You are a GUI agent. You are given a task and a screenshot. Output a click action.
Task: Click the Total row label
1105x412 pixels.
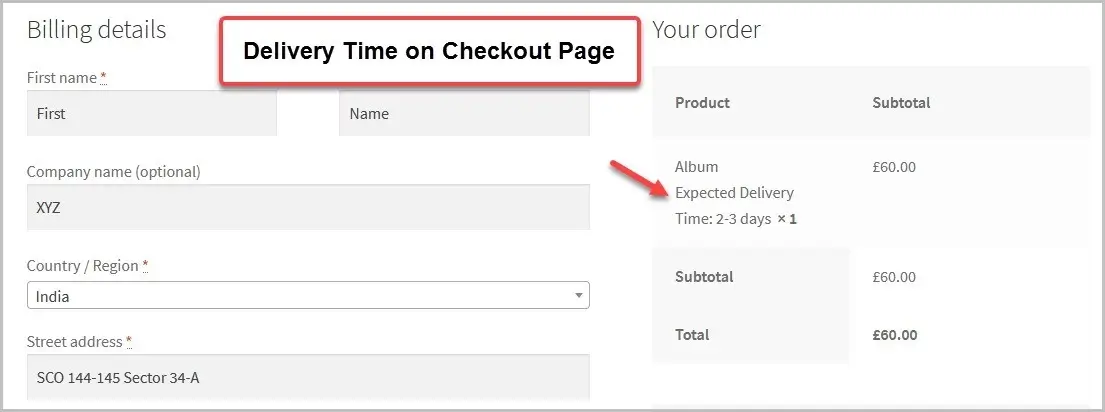[692, 335]
